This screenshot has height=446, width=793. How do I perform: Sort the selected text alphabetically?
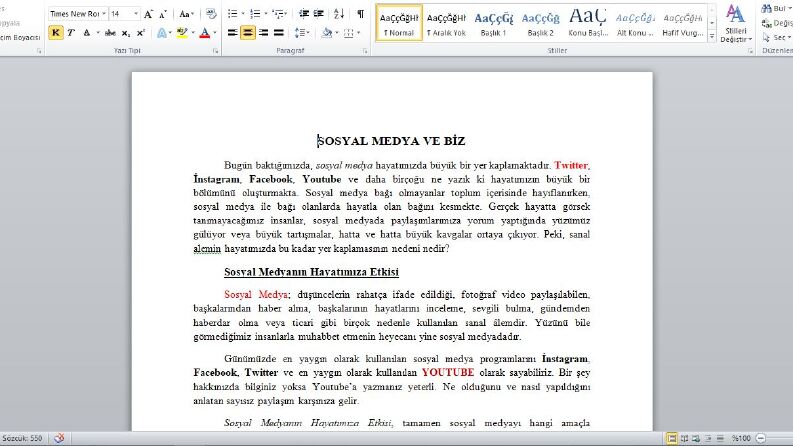(x=339, y=14)
